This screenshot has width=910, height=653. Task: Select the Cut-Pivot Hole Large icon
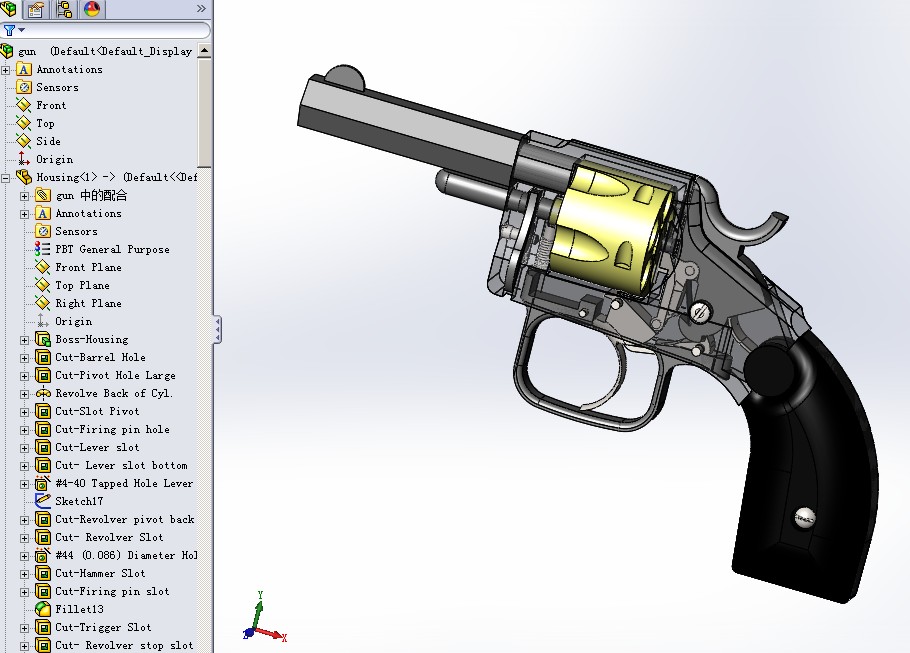42,375
